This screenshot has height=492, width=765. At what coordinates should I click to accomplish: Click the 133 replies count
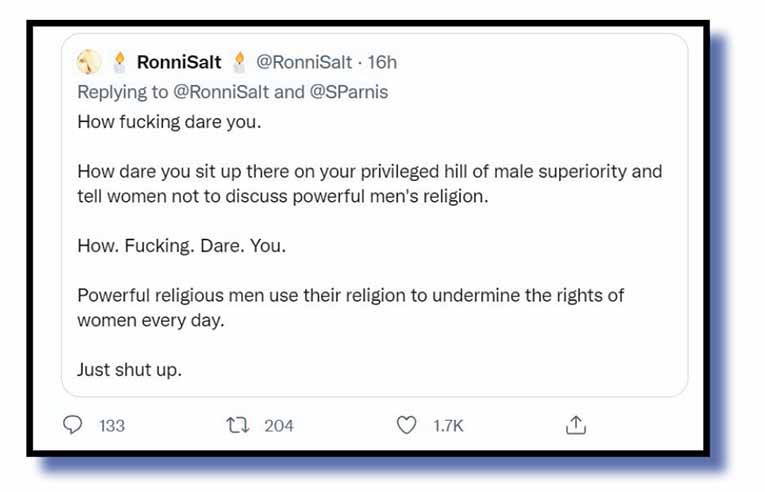click(x=112, y=426)
